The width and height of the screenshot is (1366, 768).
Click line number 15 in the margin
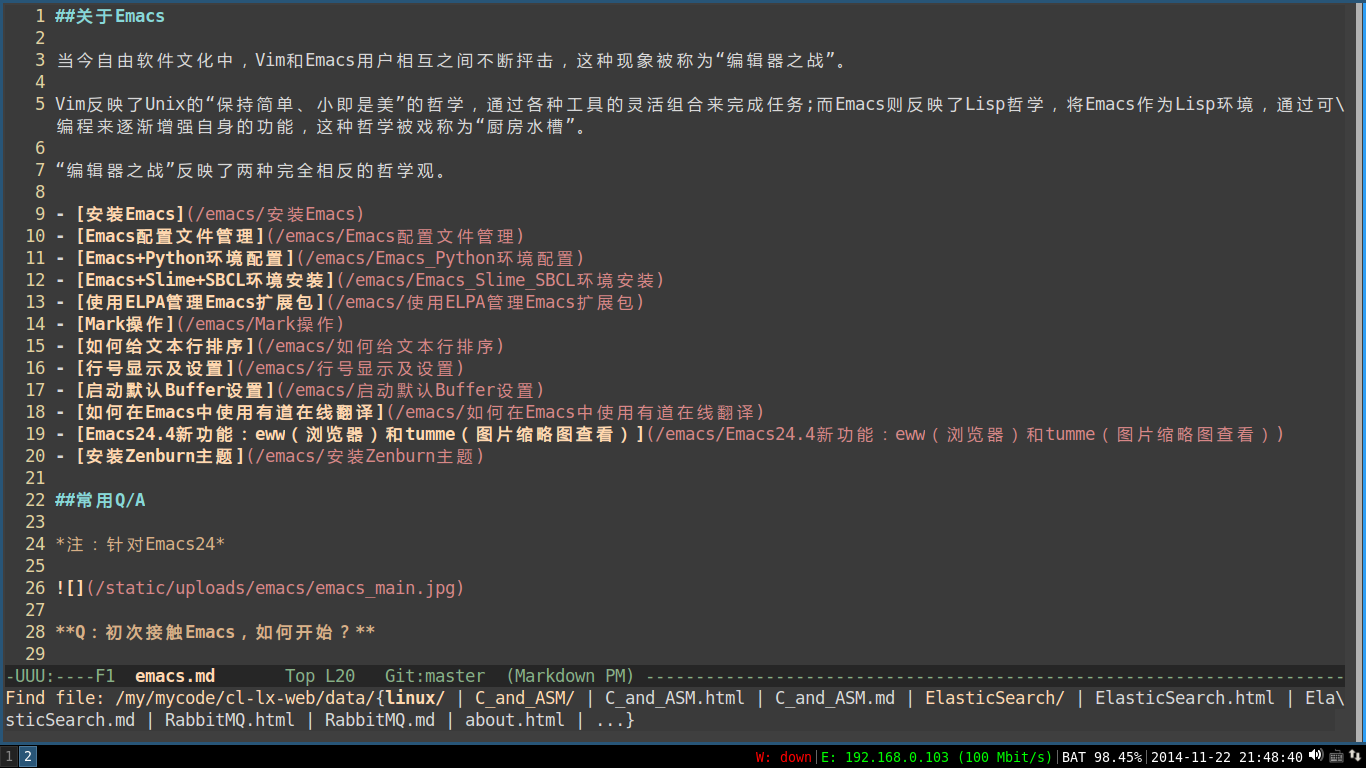[x=35, y=346]
